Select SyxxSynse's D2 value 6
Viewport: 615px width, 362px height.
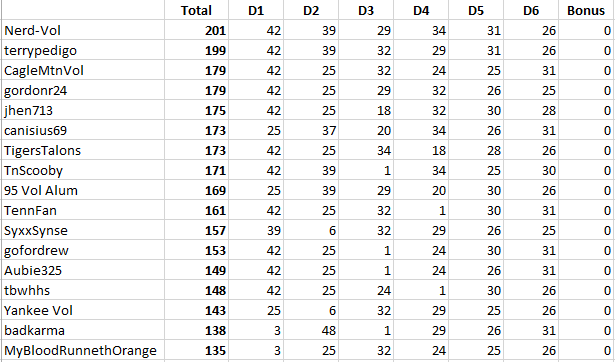pos(311,230)
